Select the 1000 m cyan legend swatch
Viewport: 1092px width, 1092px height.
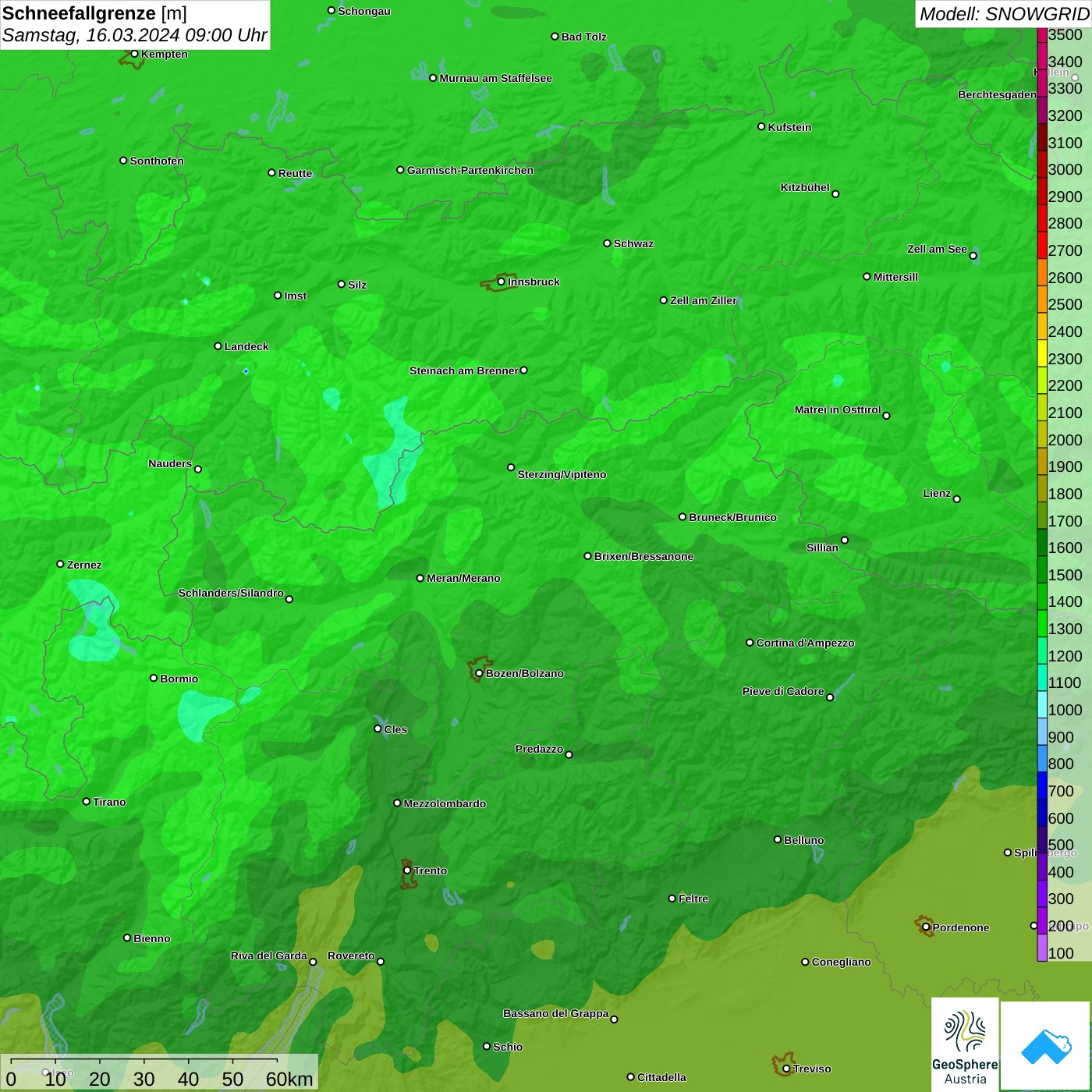(x=1042, y=704)
